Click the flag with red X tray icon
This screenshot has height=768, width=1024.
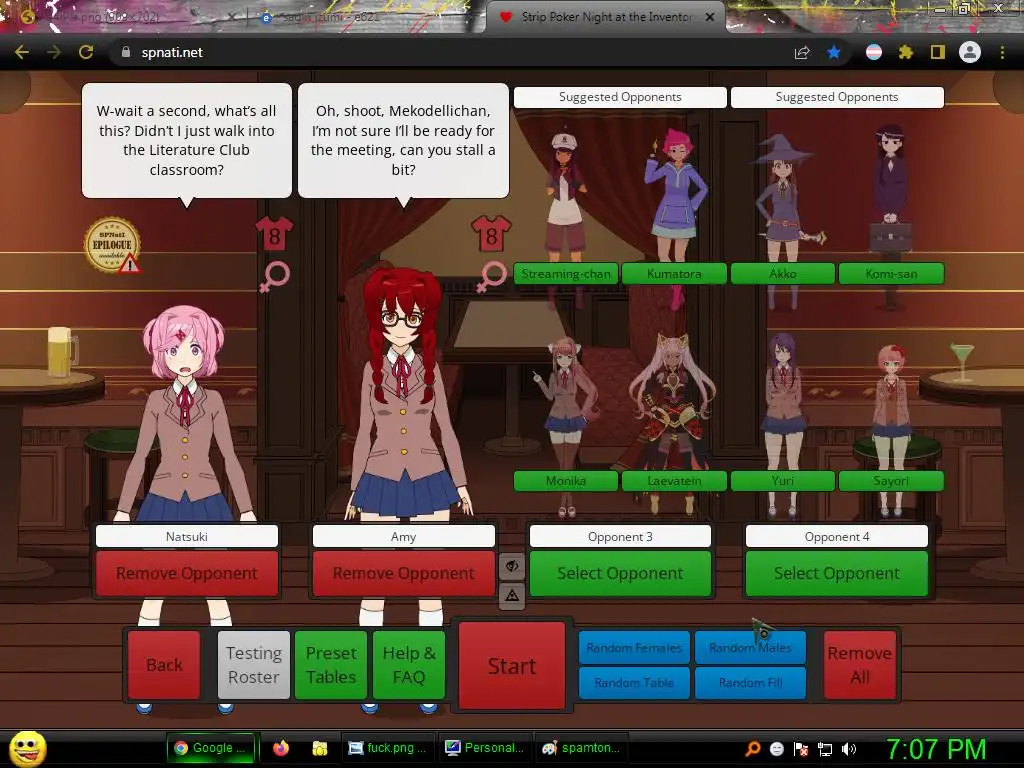point(801,749)
